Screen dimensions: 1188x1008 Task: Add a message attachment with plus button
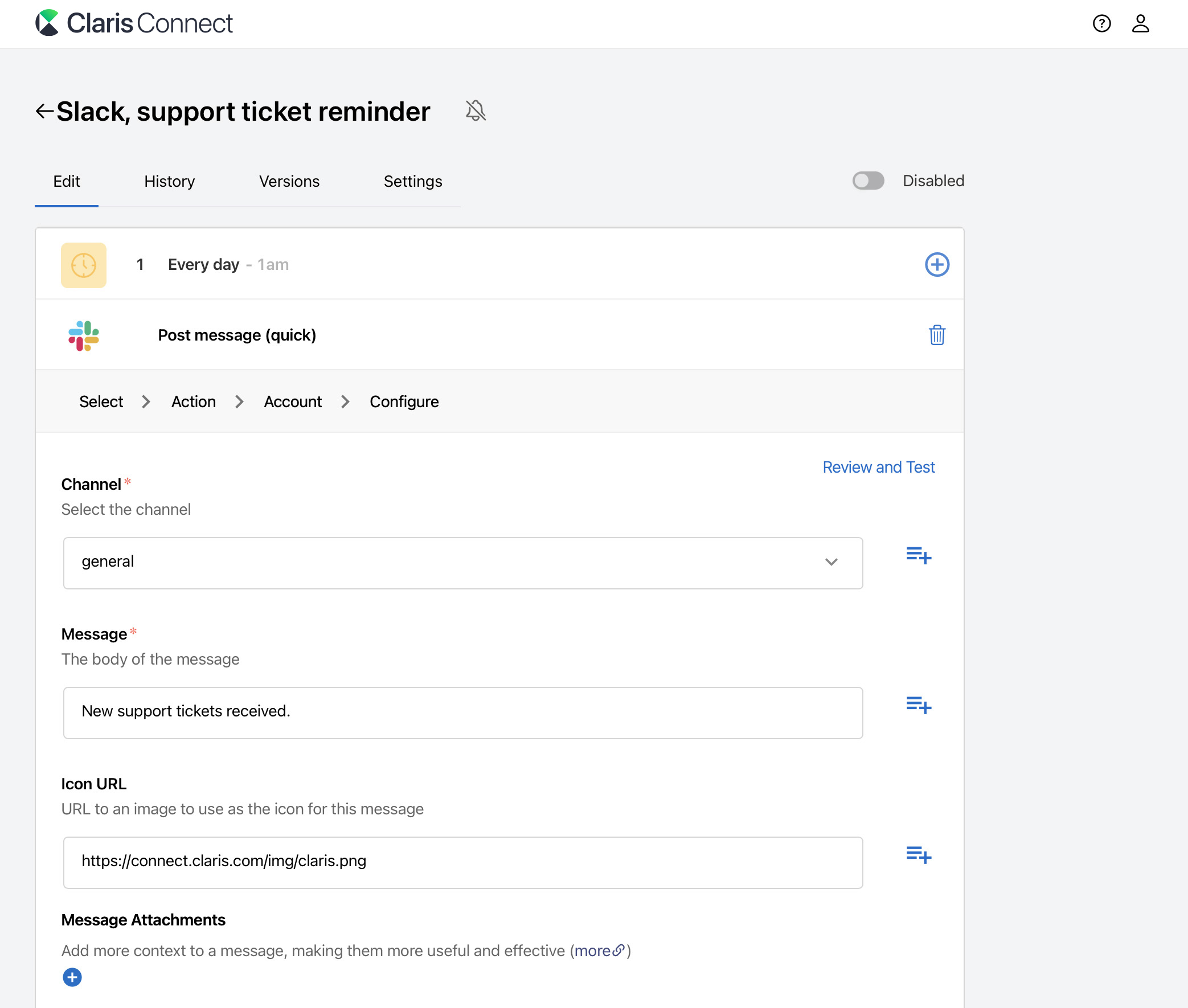(x=72, y=977)
